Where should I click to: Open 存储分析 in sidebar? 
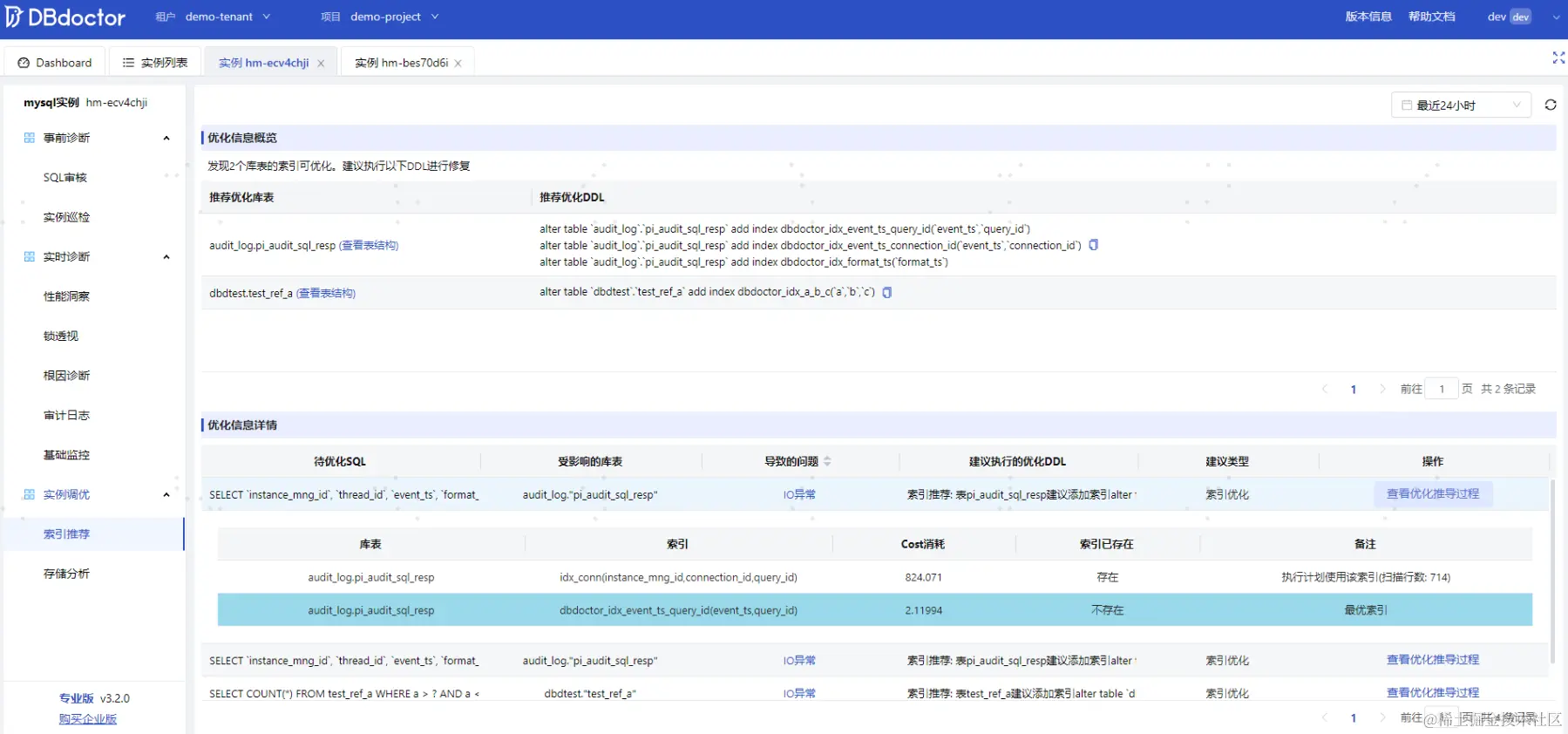pyautogui.click(x=66, y=574)
